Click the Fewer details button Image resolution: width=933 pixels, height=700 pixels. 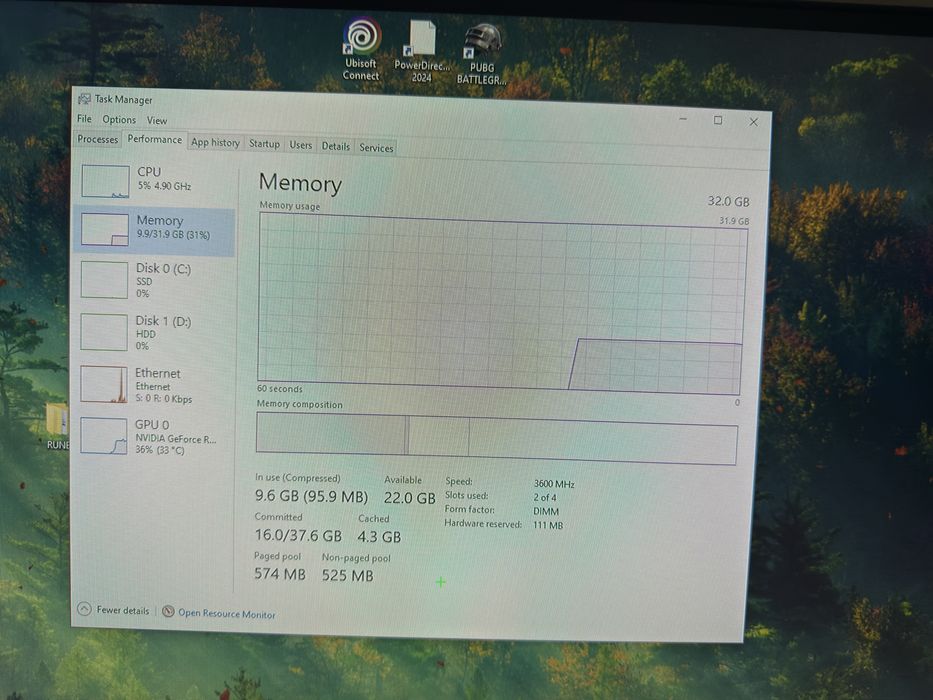114,610
